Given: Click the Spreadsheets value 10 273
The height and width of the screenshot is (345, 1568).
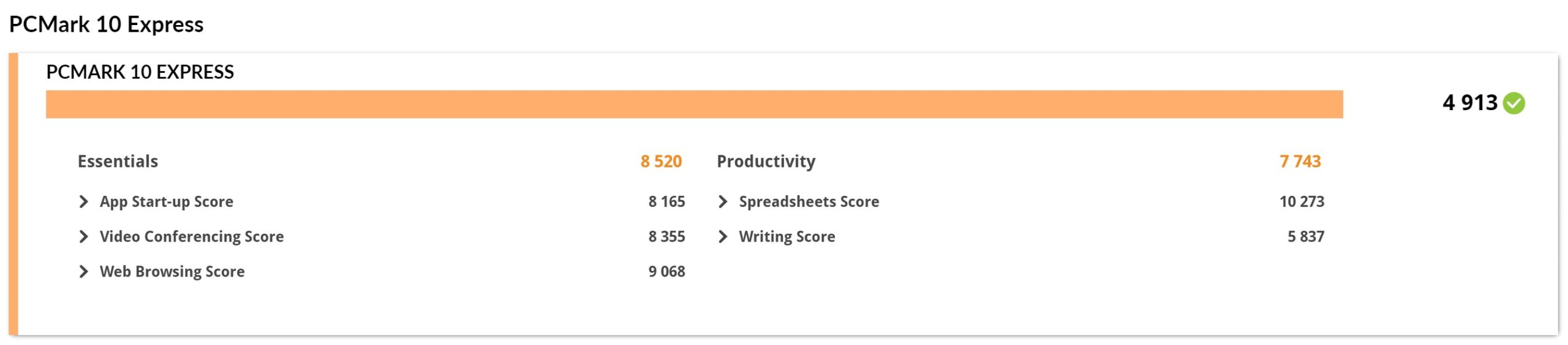Looking at the screenshot, I should click(1302, 202).
